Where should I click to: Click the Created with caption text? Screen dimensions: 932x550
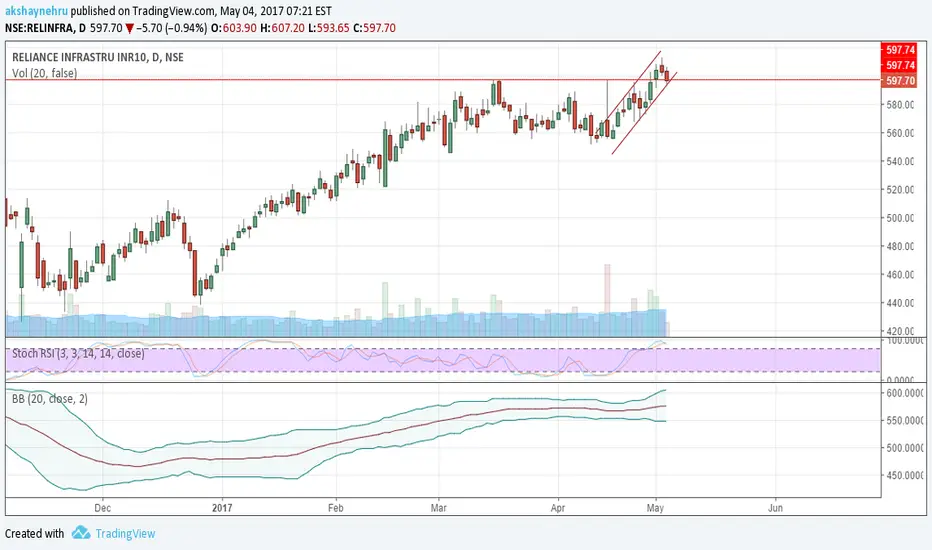click(34, 533)
